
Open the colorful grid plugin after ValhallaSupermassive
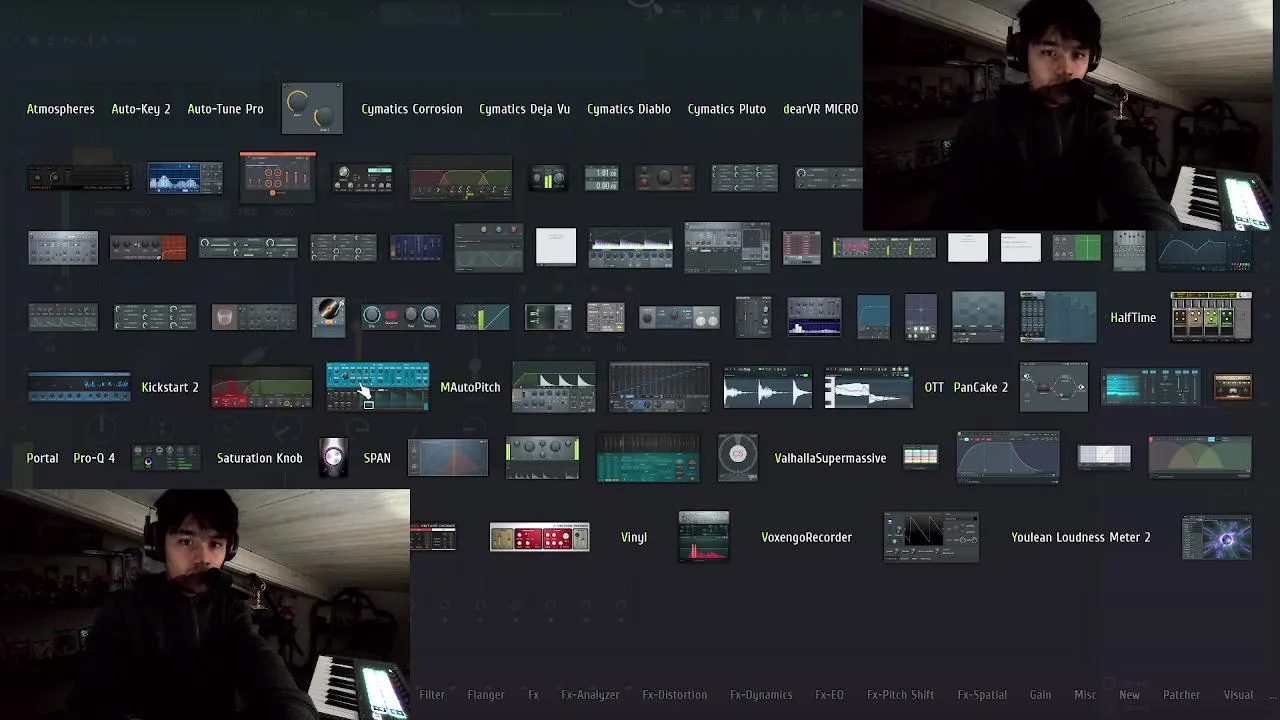coord(920,457)
